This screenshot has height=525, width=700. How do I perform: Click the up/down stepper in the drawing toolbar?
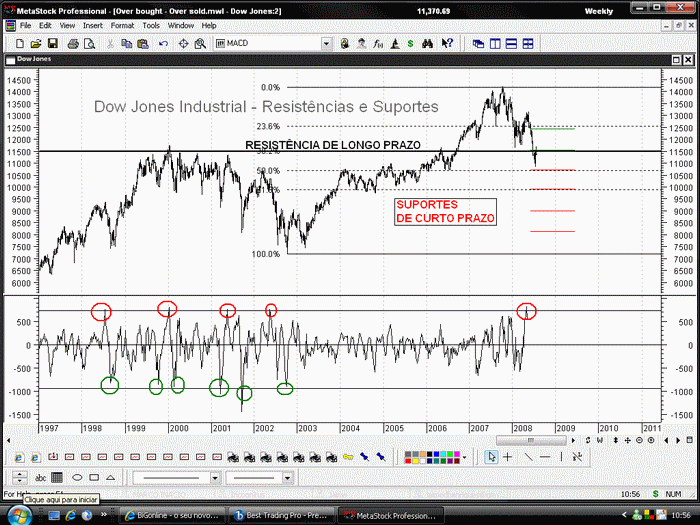tap(19, 477)
